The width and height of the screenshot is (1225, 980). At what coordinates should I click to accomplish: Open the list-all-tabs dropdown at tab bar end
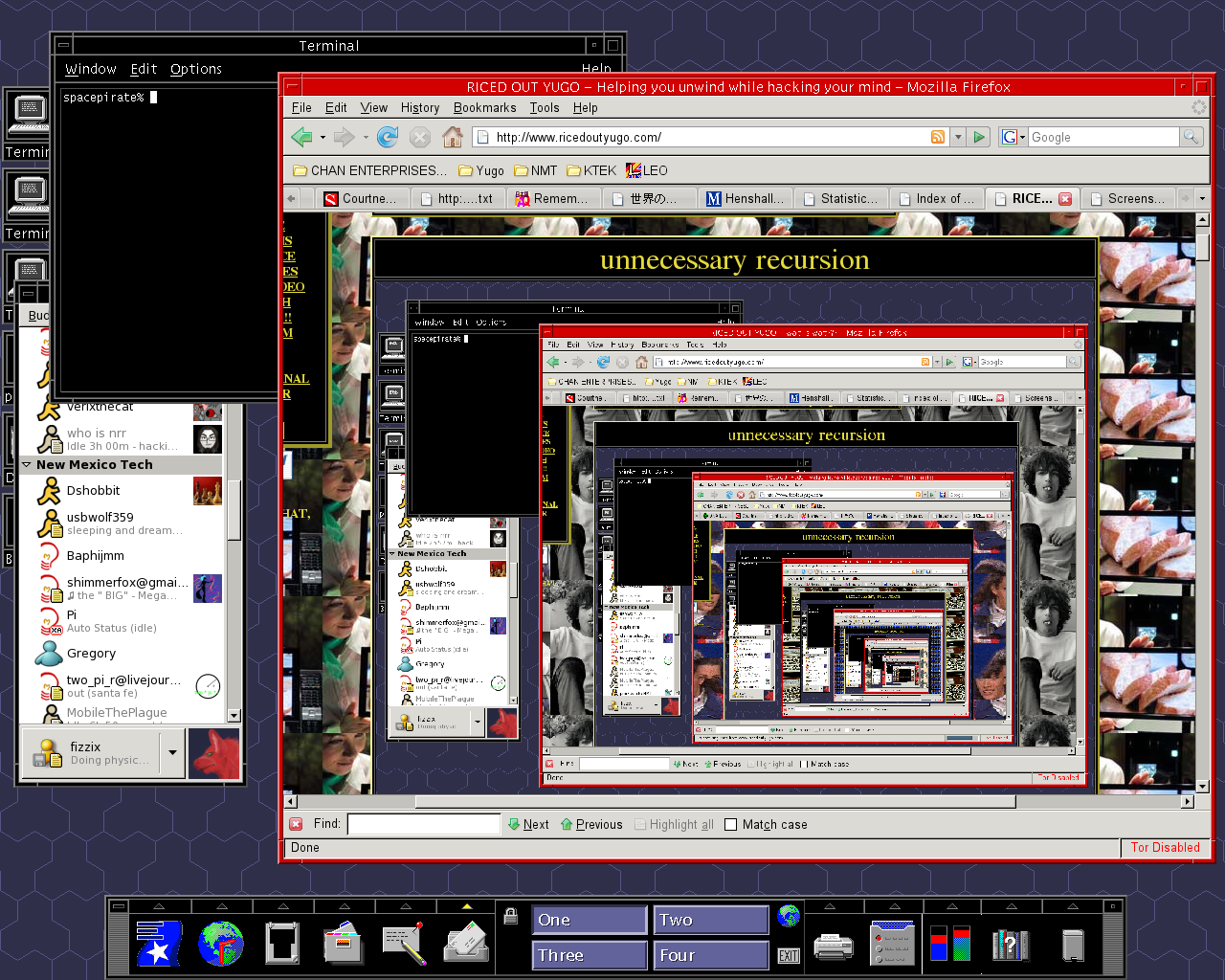pos(1202,198)
